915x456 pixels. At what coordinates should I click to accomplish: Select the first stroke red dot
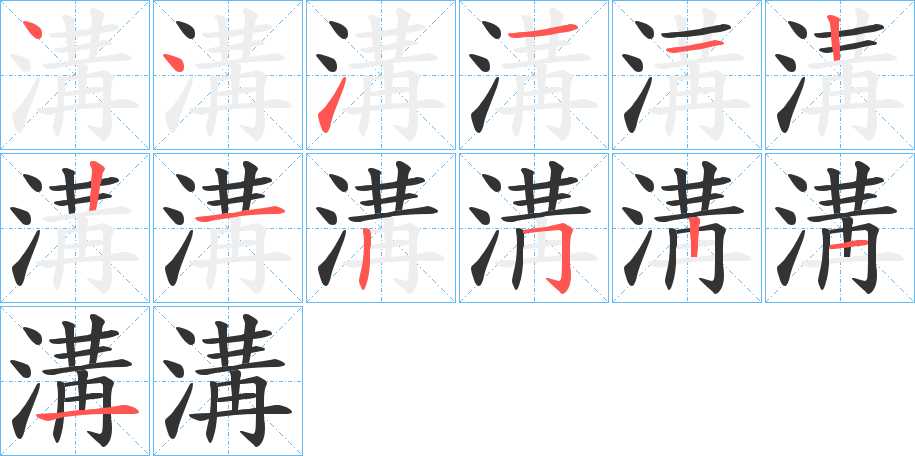click(32, 29)
